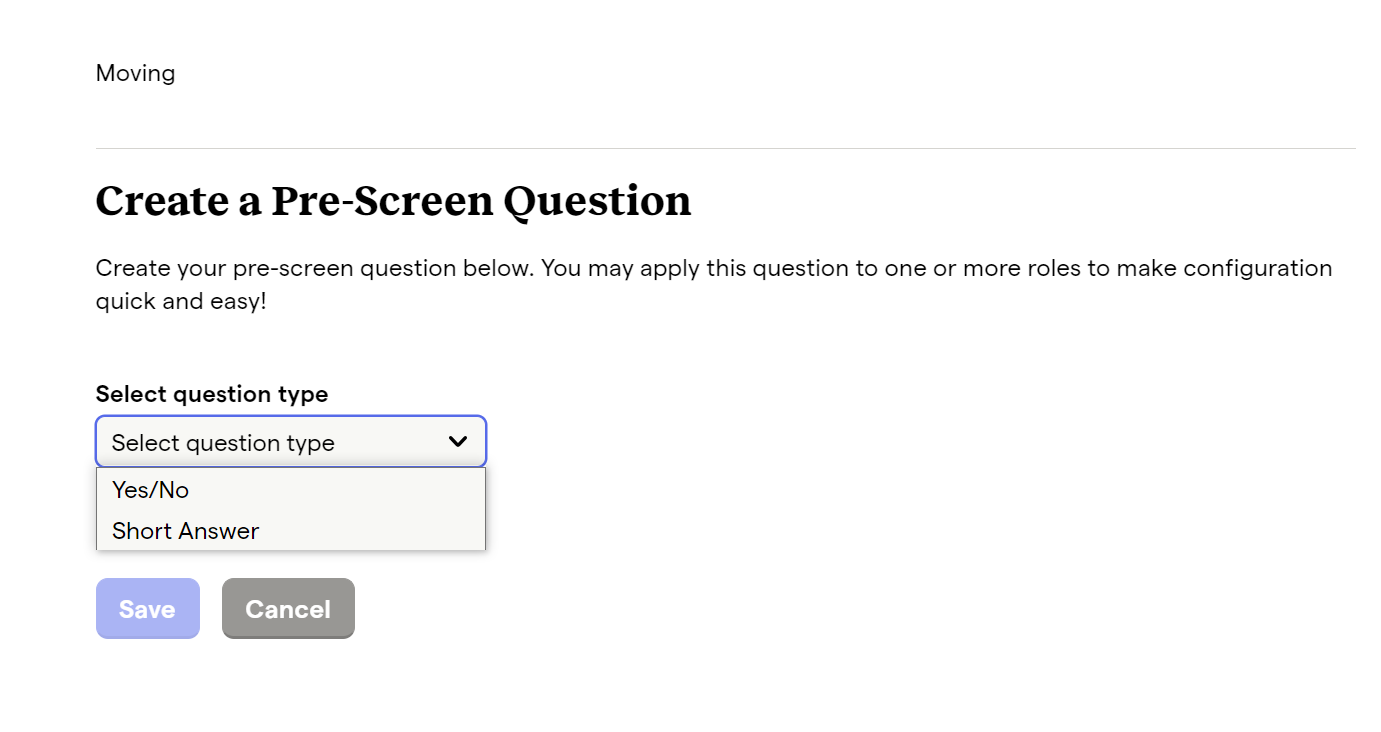
Task: Choose the Yes/No question type option
Action: [x=291, y=490]
